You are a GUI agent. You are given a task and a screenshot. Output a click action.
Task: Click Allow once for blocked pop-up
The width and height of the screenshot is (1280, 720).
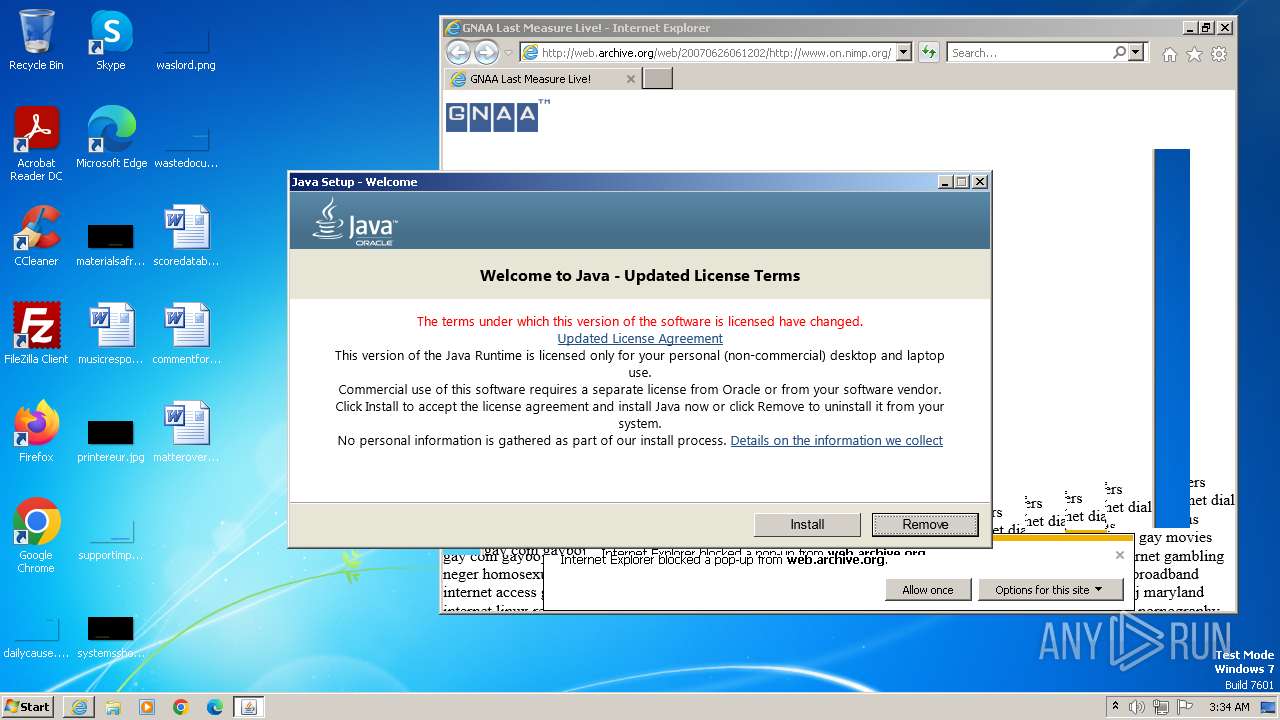tap(928, 590)
